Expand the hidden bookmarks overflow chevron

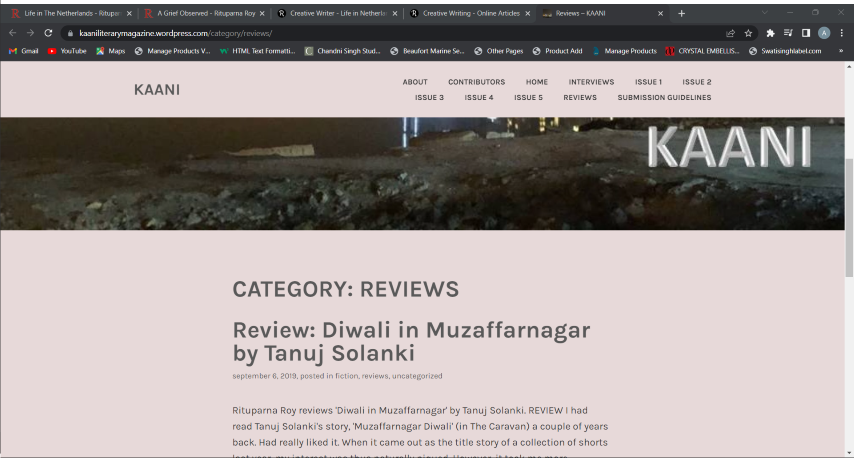(842, 51)
